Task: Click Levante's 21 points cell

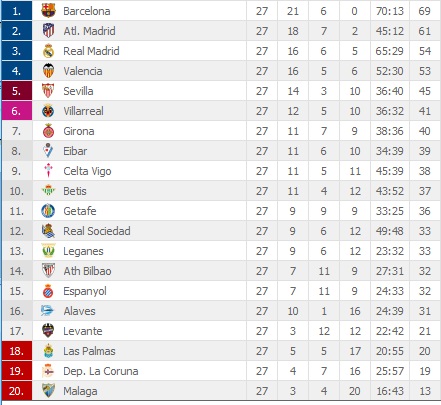Action: (x=425, y=331)
